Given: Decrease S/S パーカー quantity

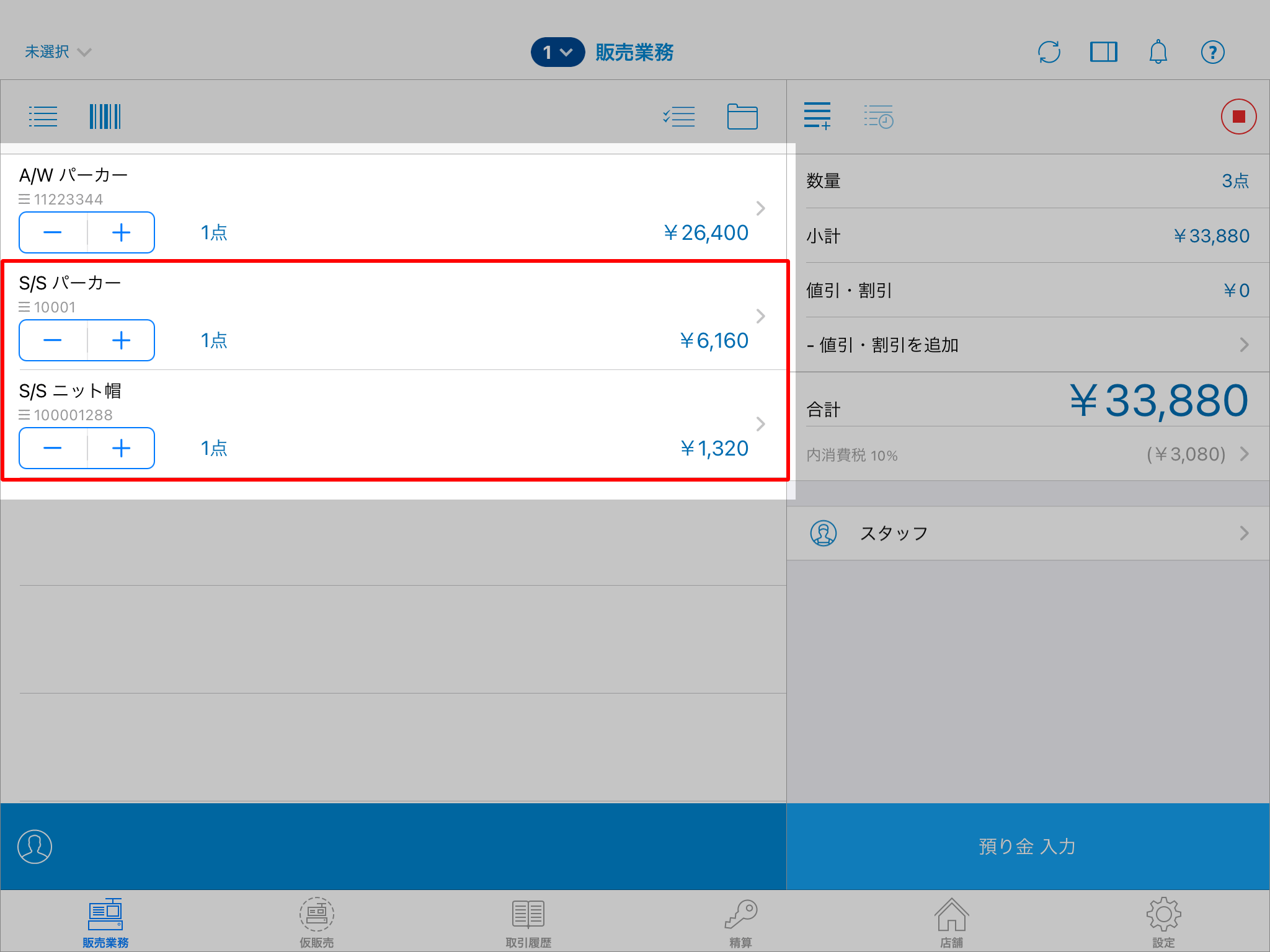Looking at the screenshot, I should coord(53,340).
